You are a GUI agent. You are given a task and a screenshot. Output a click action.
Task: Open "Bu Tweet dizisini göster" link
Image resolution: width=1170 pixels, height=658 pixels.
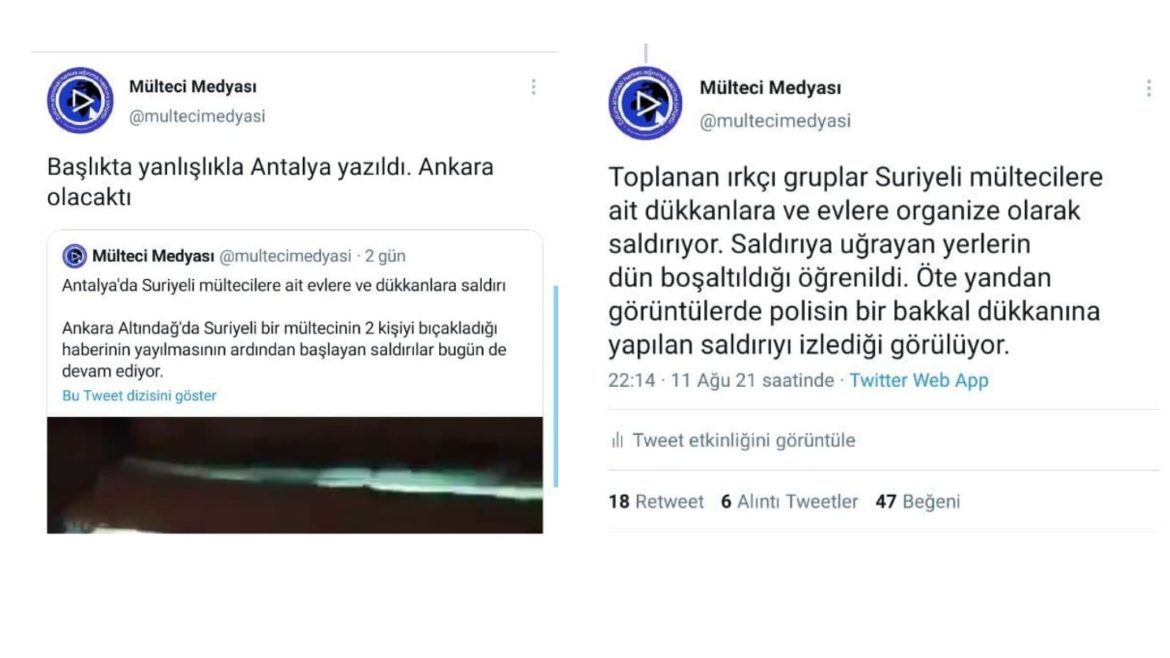[140, 395]
